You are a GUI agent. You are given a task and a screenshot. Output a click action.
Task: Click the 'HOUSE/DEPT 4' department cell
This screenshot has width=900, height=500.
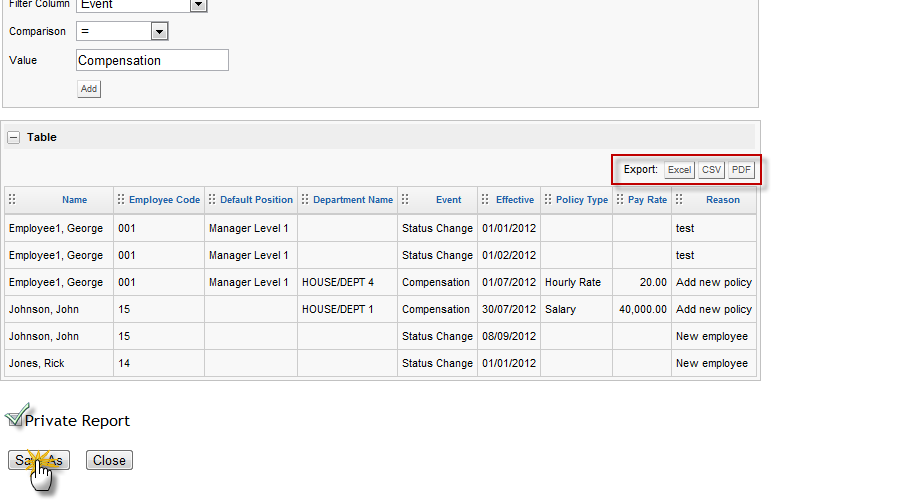click(x=347, y=282)
